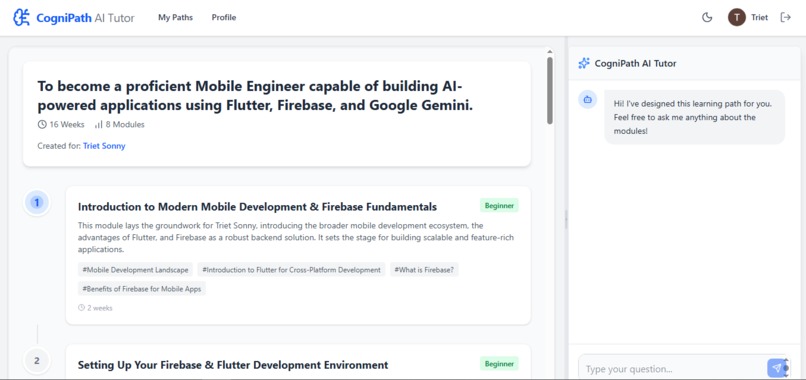
Task: Select step 1 circle in the timeline
Action: point(36,203)
